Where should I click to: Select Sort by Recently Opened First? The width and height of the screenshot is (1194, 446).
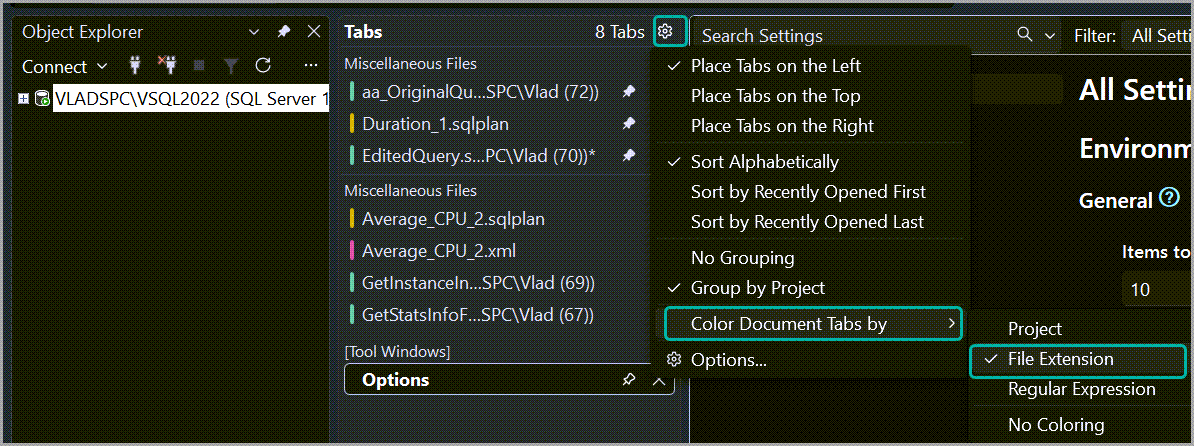click(x=809, y=192)
